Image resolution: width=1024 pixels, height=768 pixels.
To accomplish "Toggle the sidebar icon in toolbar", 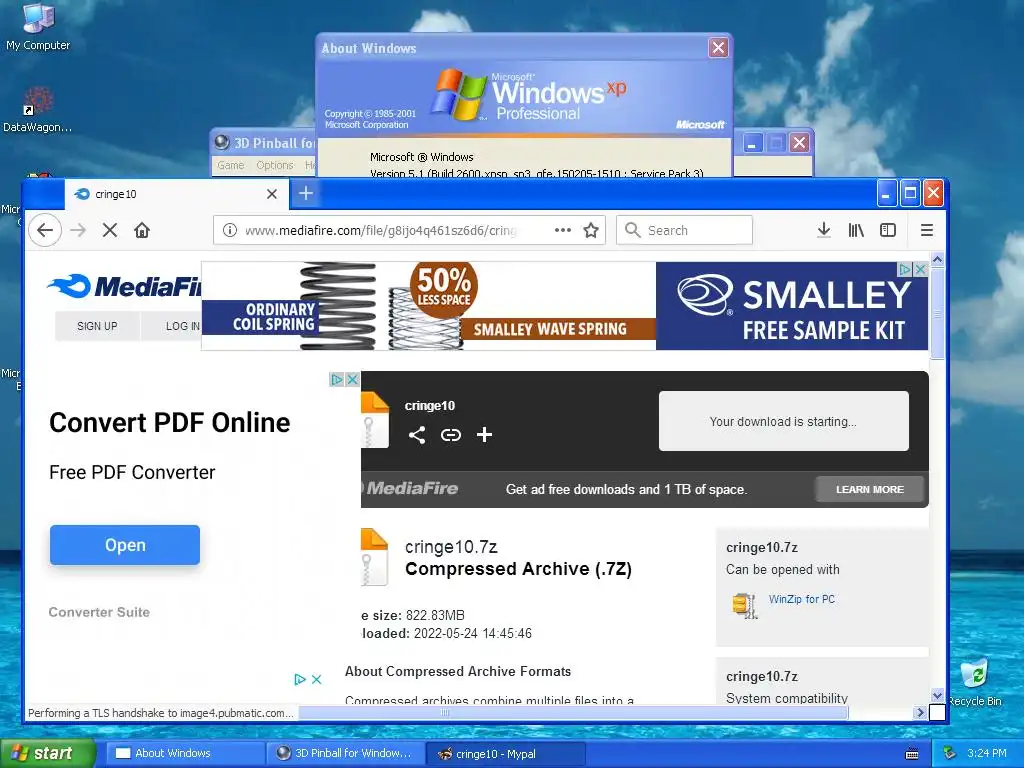I will [x=888, y=230].
